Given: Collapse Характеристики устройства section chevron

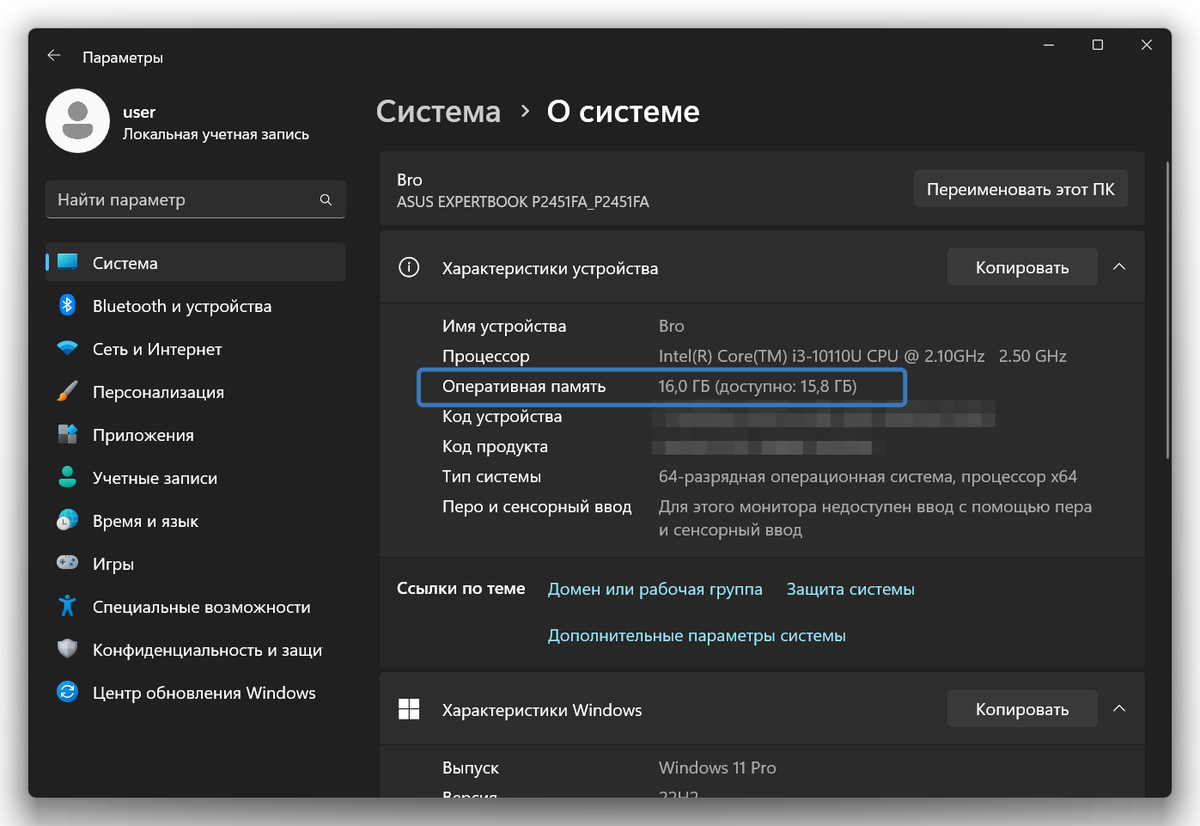Looking at the screenshot, I should pyautogui.click(x=1119, y=267).
